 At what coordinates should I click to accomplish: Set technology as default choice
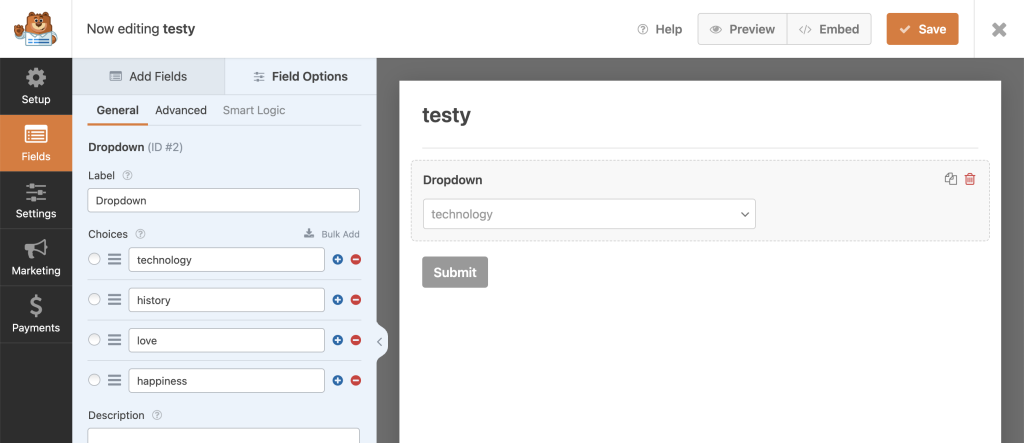click(x=95, y=259)
